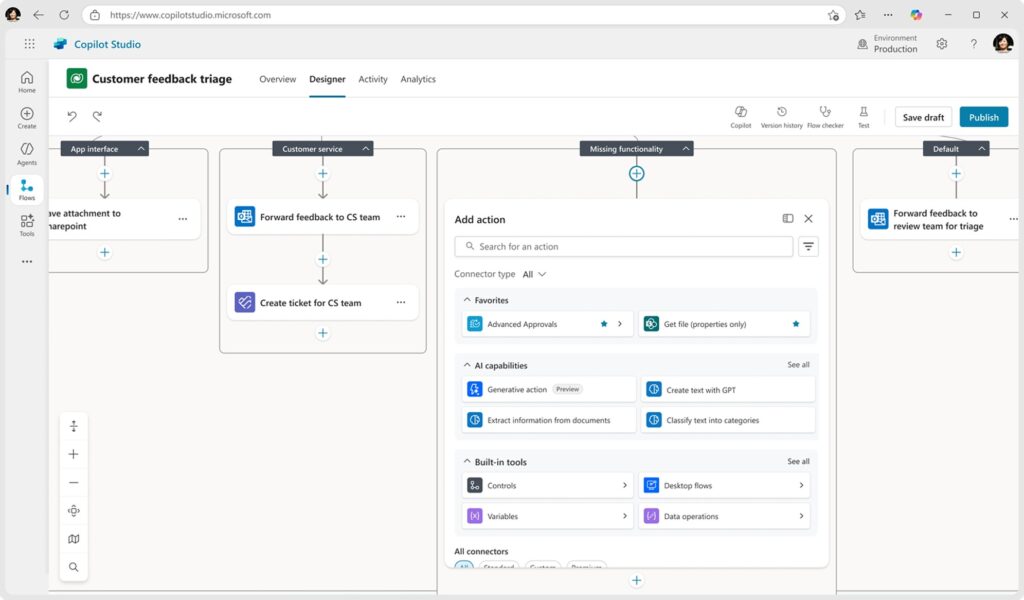1024x600 pixels.
Task: Open the Agents sidebar item
Action: pyautogui.click(x=26, y=153)
